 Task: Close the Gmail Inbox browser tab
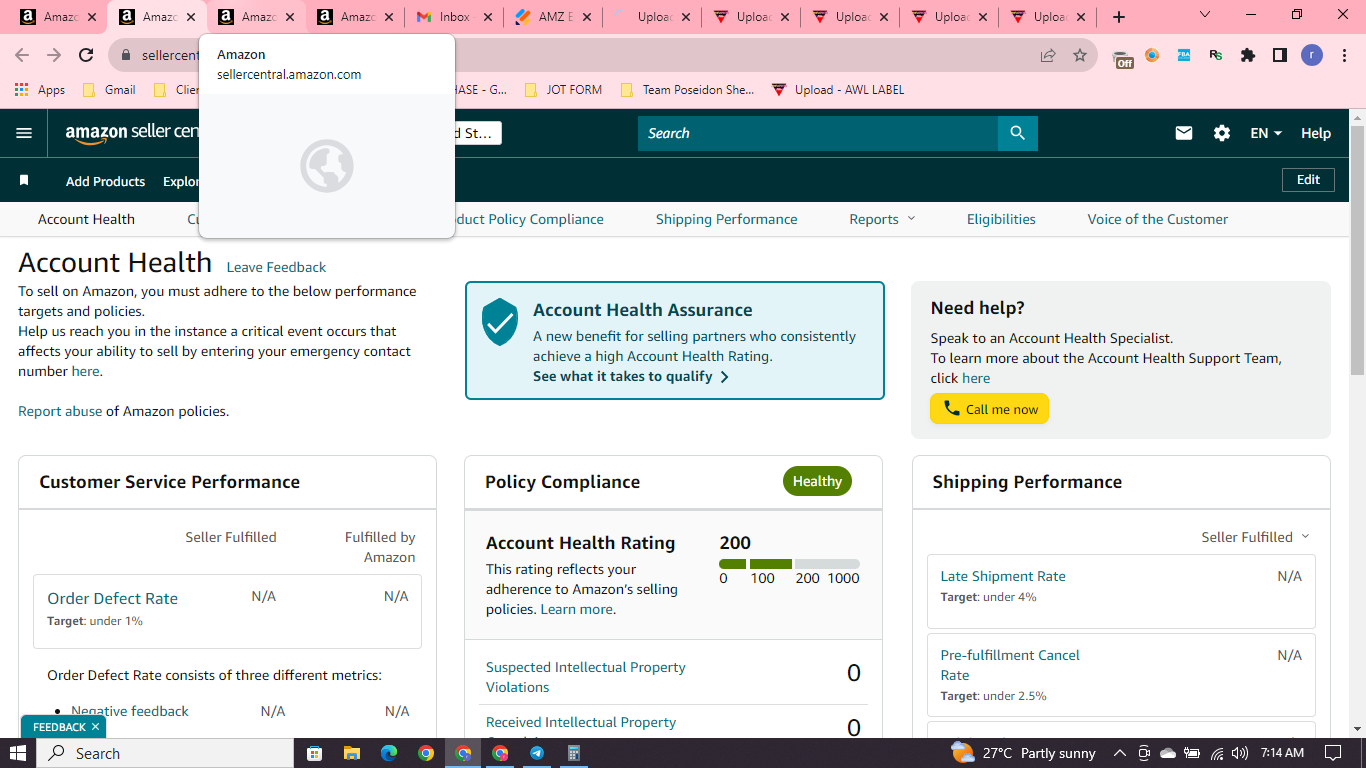[488, 17]
